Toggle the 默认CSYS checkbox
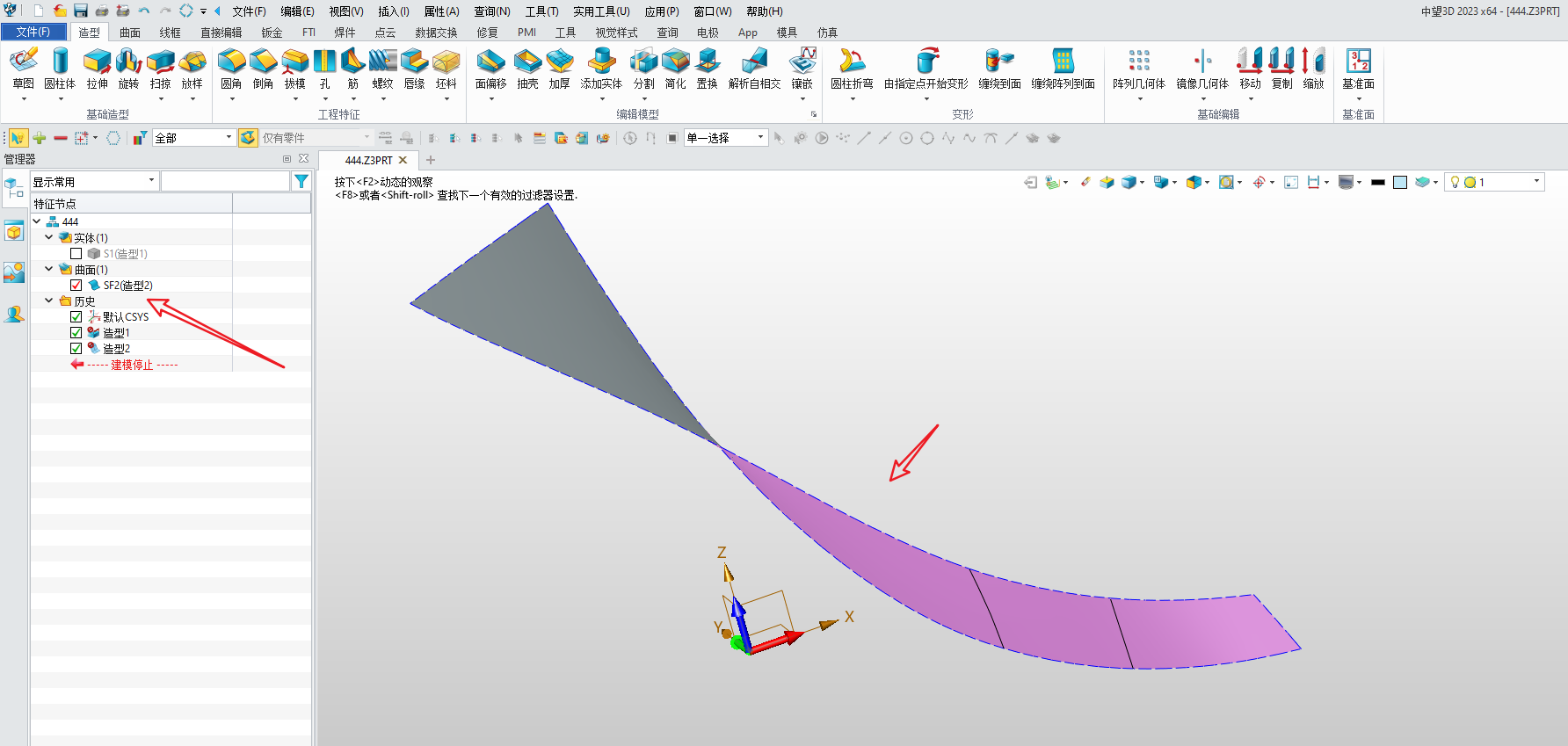 76,317
